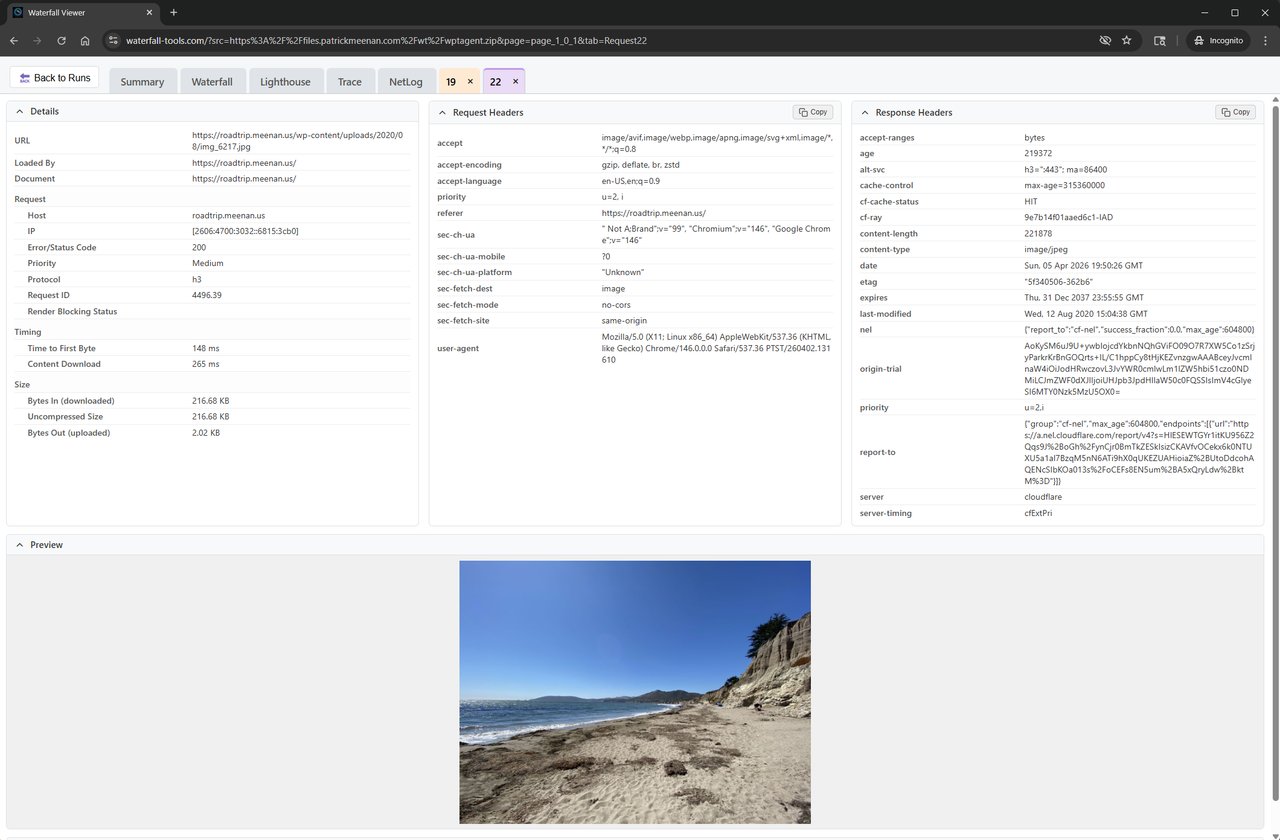Collapse the Preview panel chevron
The height and width of the screenshot is (840, 1280).
(x=20, y=545)
